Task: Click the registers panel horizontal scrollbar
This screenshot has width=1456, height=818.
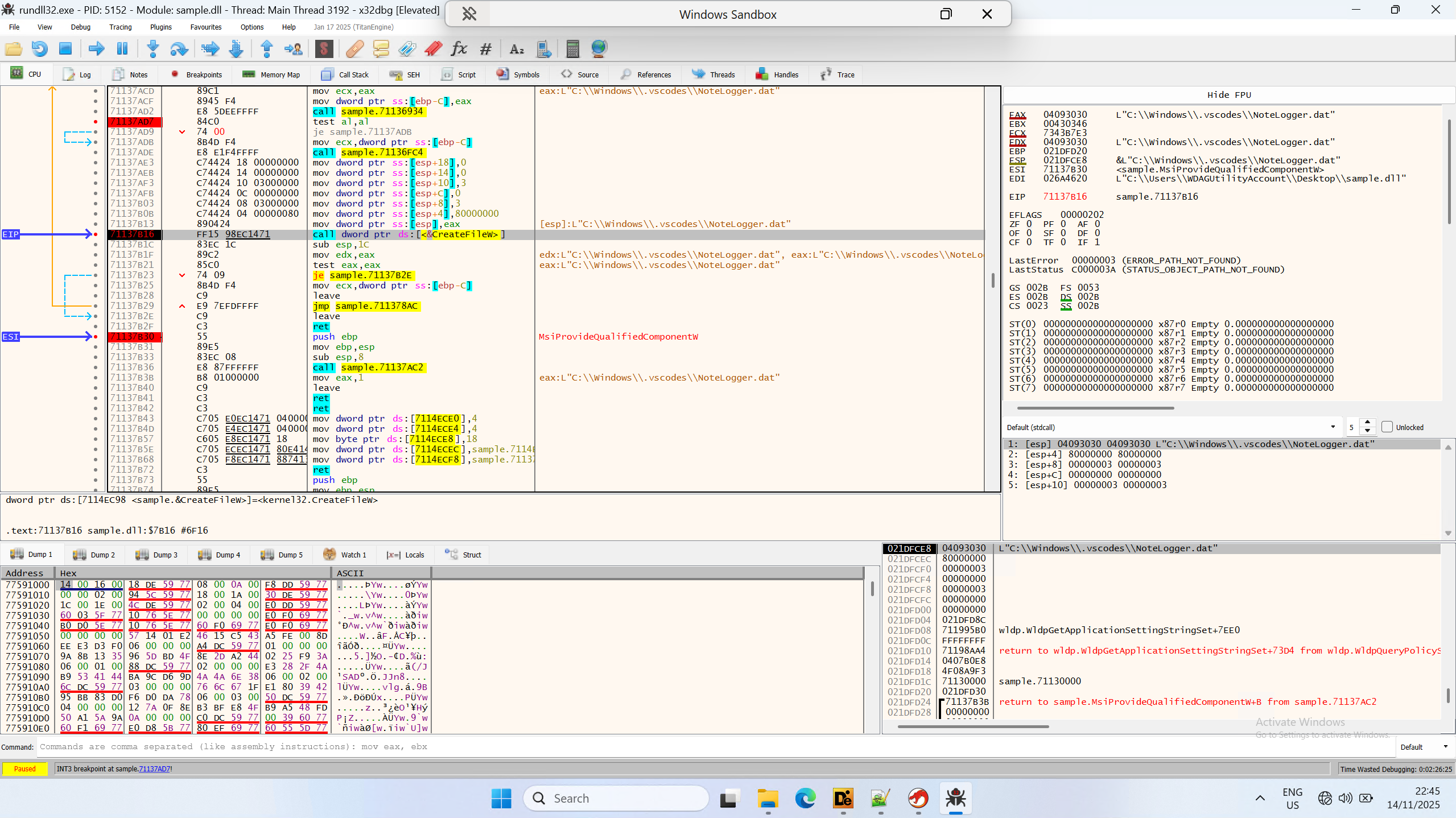Action: point(1095,408)
